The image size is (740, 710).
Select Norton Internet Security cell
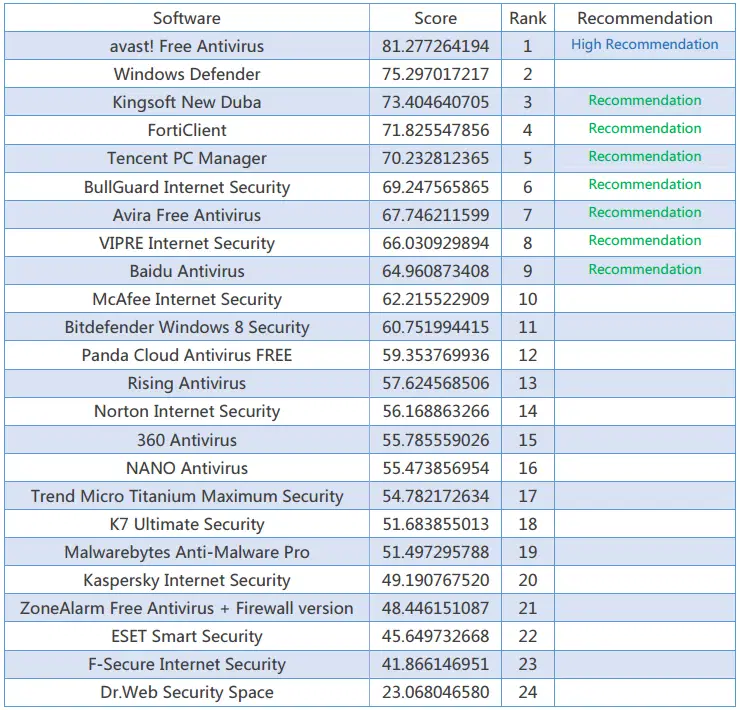coord(187,412)
